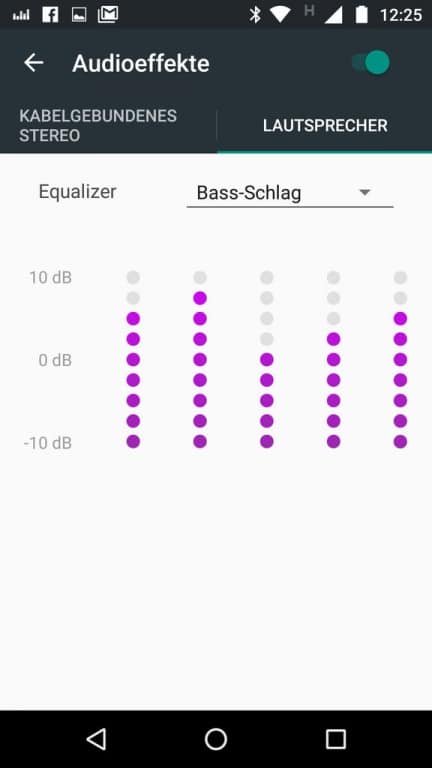
Task: Tap the back arrow beside Audioeffekte
Action: click(34, 63)
